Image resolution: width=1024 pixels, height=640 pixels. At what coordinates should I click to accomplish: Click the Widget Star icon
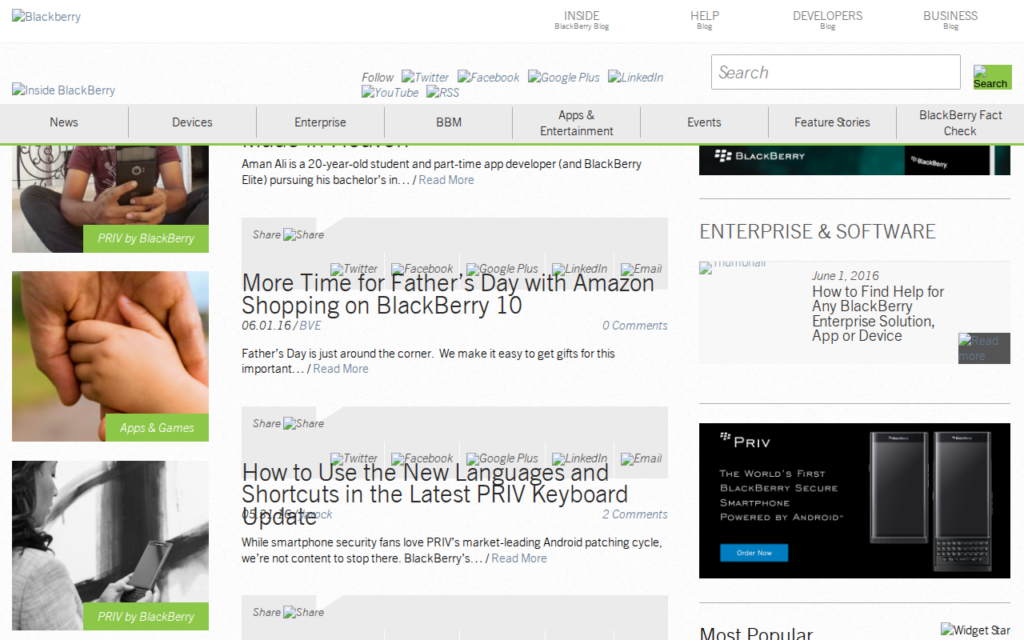(x=975, y=630)
